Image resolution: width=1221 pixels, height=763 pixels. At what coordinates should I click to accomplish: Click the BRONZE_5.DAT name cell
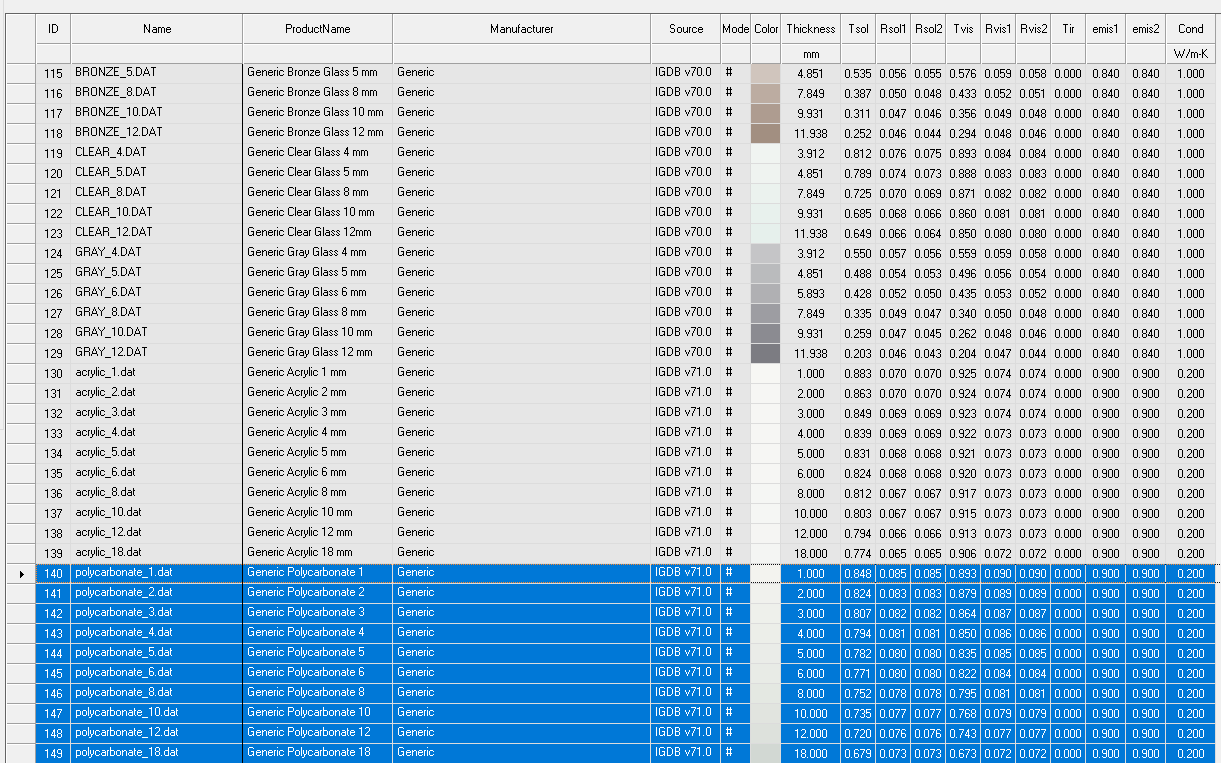pos(157,73)
